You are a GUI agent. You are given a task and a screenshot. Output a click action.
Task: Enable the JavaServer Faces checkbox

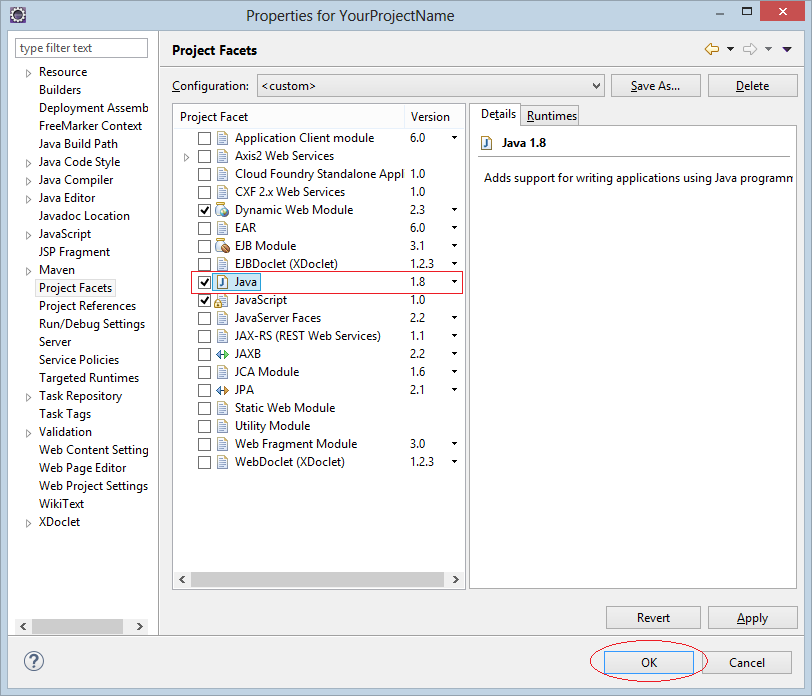coord(205,318)
